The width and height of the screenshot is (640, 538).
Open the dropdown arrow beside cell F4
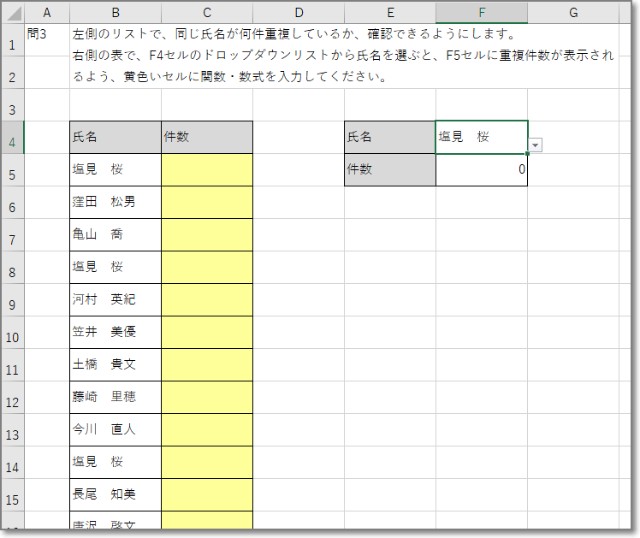(536, 145)
